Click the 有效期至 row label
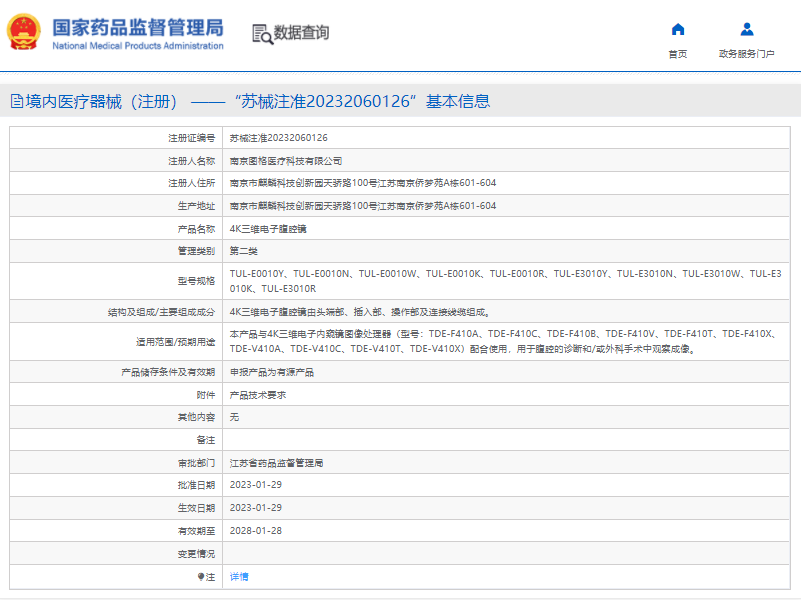 point(196,531)
